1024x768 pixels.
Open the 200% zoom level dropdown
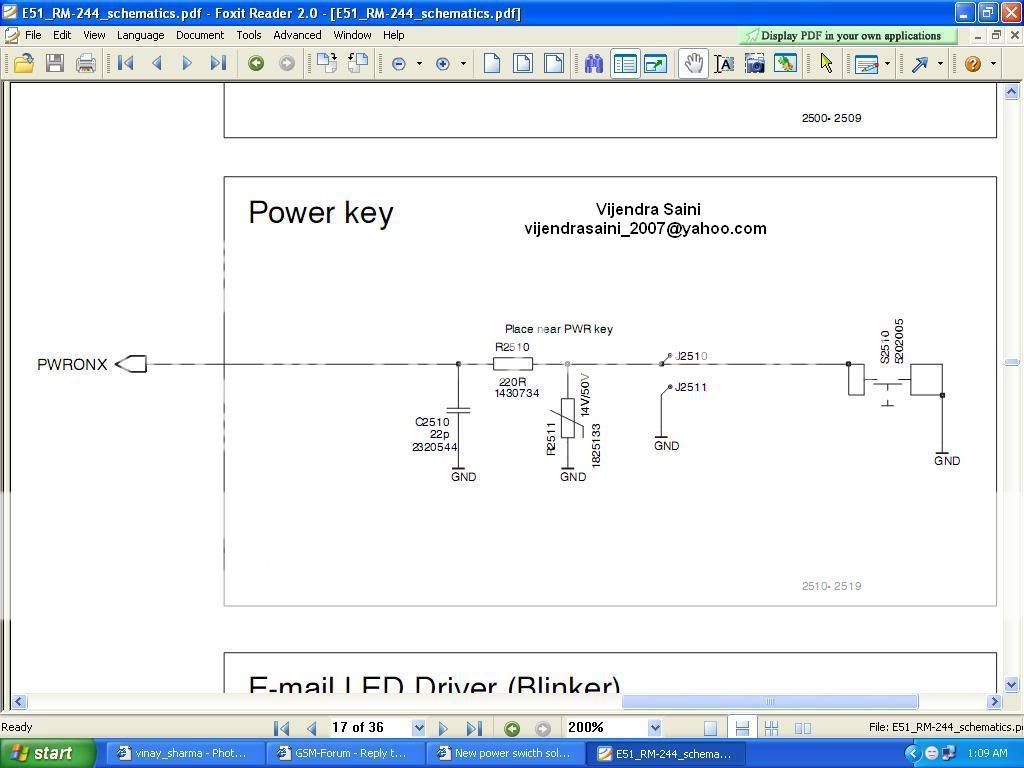[654, 728]
